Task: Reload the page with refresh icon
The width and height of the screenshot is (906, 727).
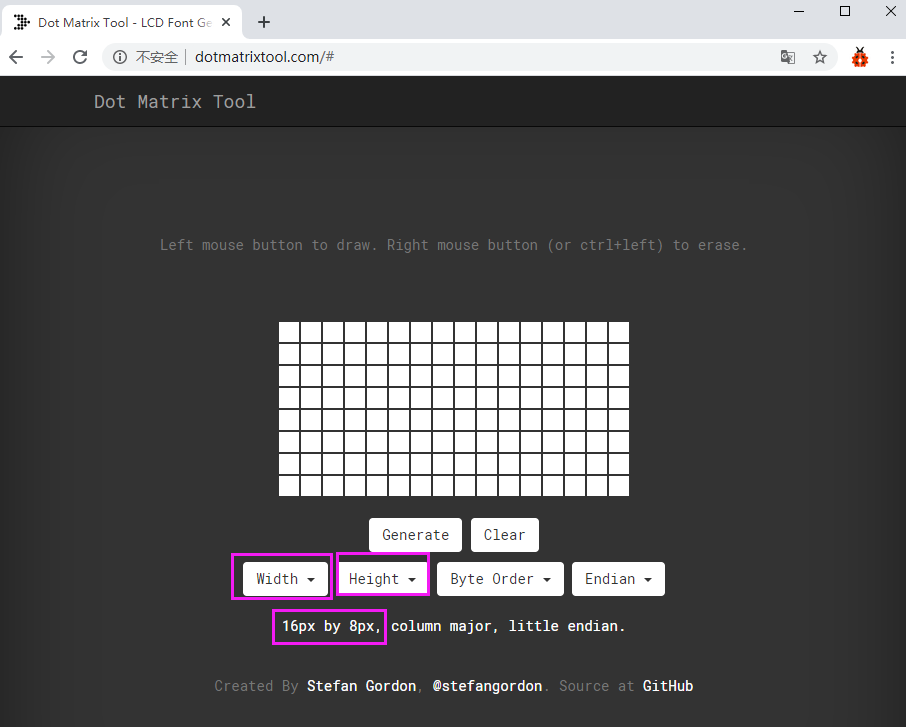Action: [80, 57]
